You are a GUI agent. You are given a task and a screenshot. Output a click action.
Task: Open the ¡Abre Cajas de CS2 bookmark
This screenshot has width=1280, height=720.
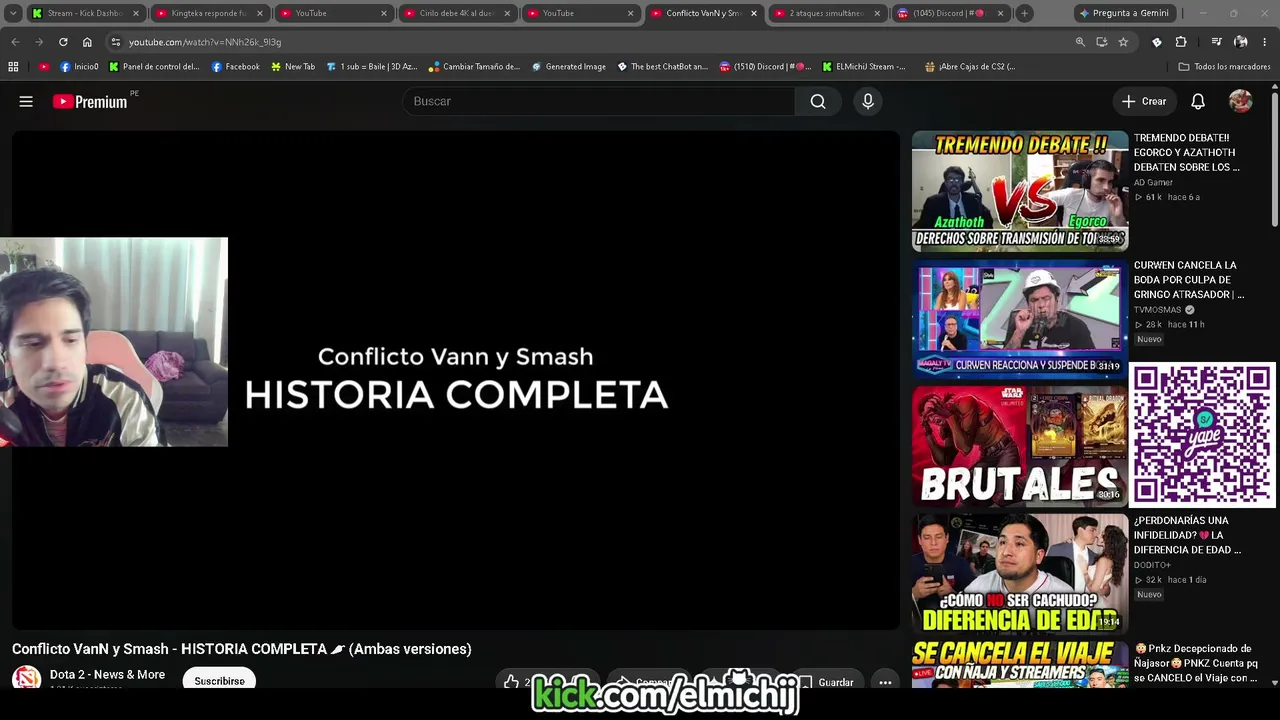coord(969,67)
